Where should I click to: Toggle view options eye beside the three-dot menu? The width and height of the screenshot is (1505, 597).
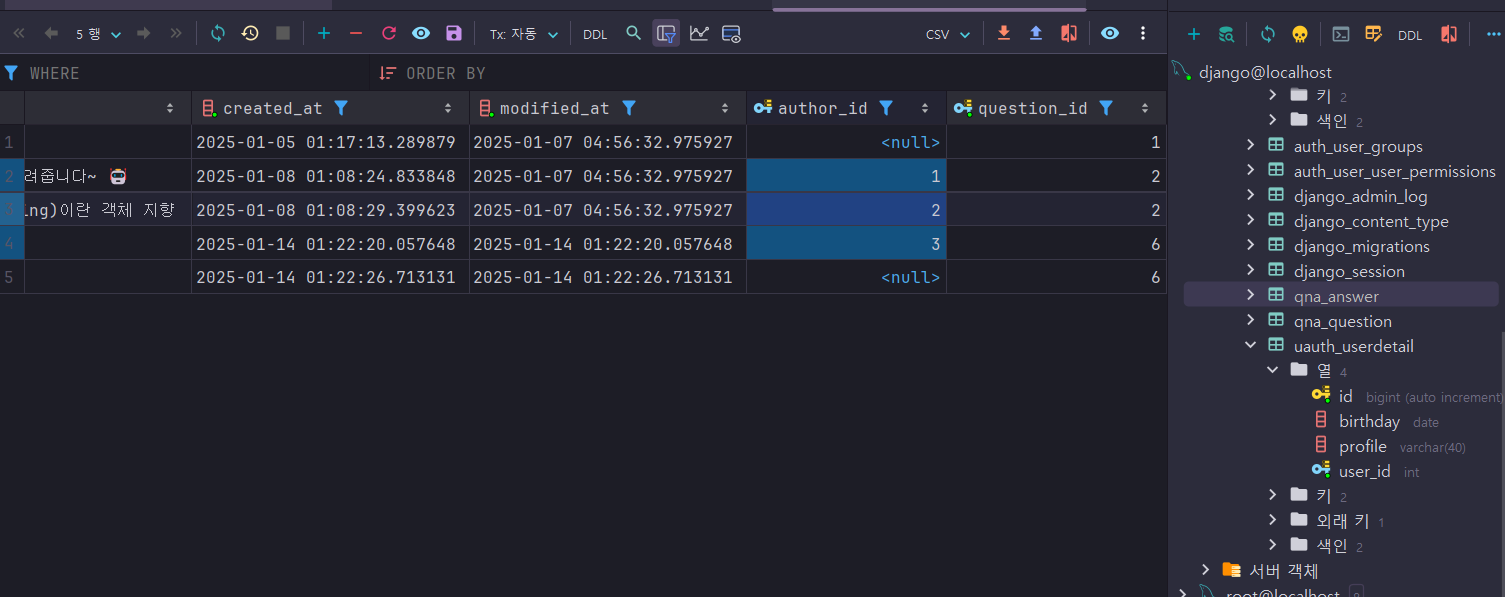(x=1110, y=34)
